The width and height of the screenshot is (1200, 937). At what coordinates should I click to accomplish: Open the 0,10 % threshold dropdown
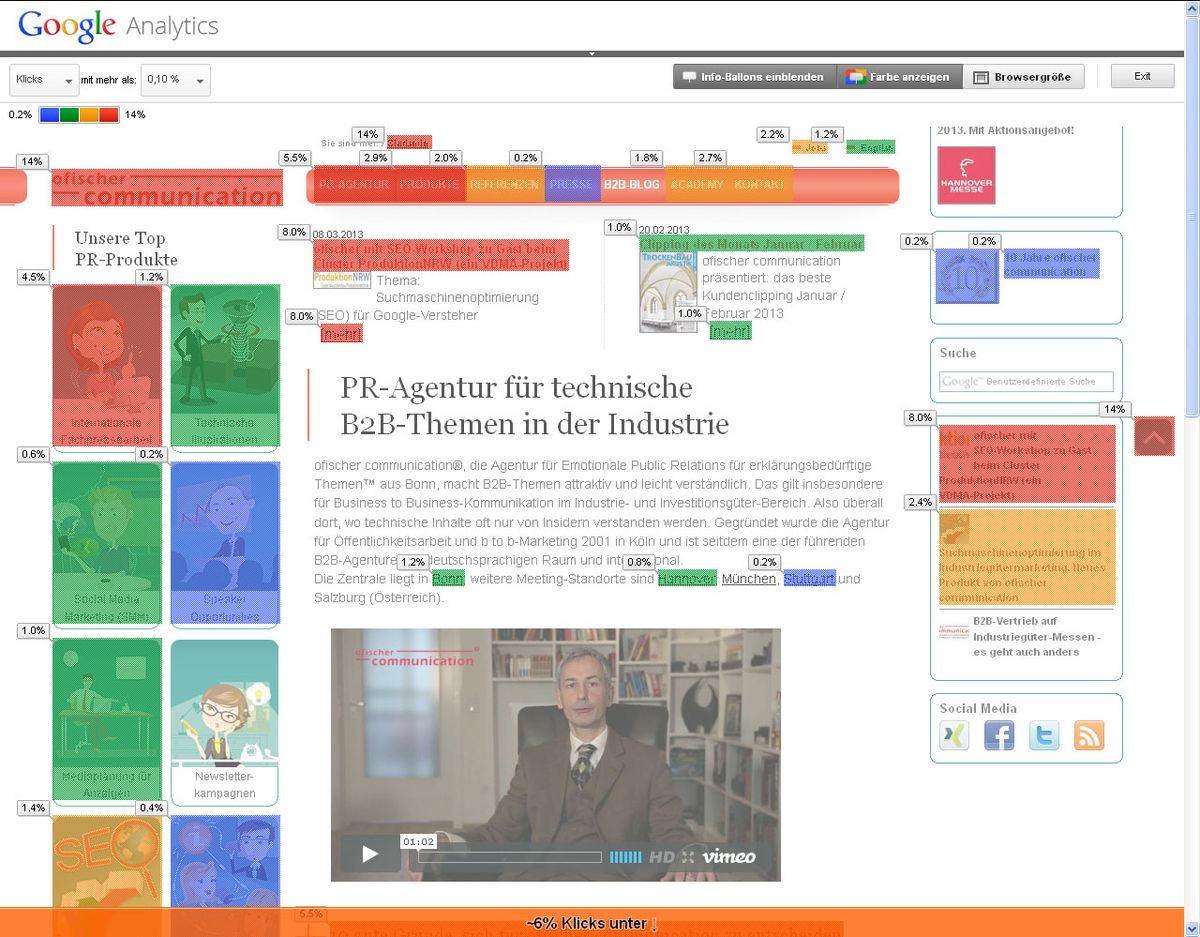pyautogui.click(x=176, y=80)
